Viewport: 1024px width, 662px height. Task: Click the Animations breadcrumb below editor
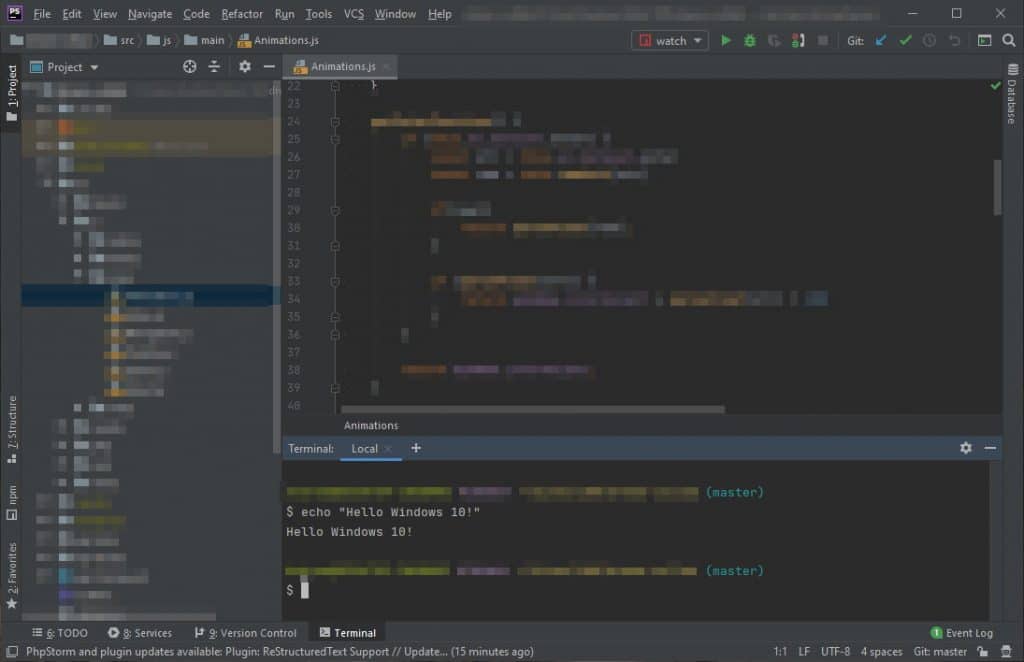point(371,426)
